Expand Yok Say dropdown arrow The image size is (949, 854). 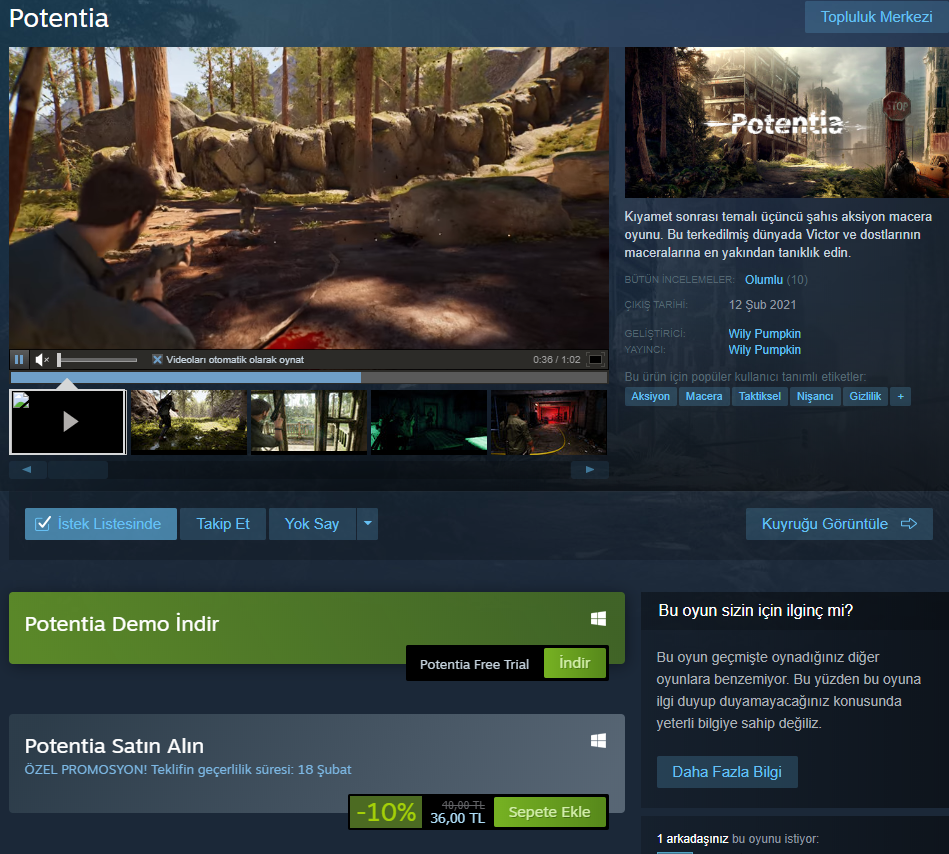click(367, 524)
